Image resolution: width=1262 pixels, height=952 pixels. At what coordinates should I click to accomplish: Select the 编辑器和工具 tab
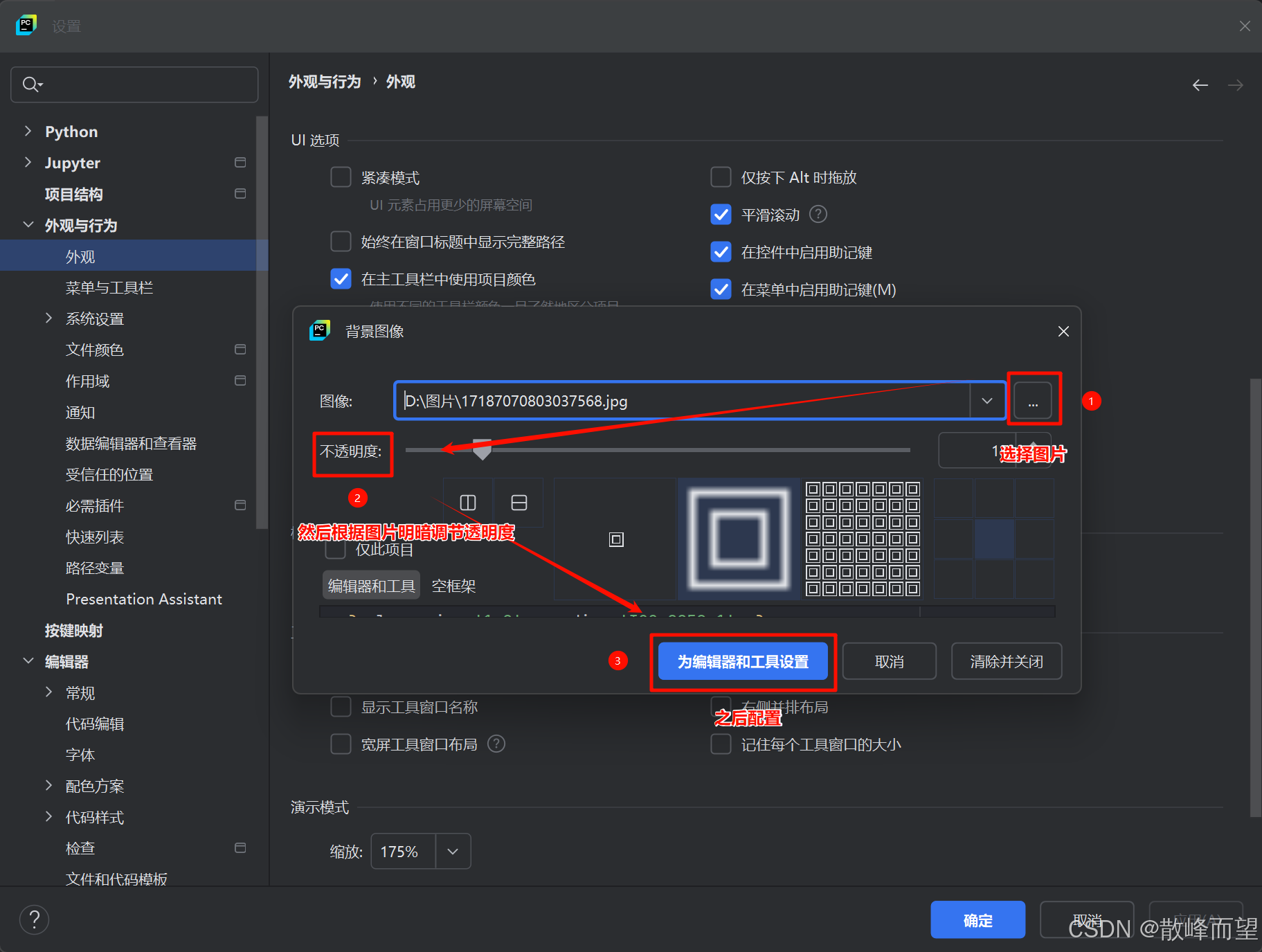click(x=371, y=585)
